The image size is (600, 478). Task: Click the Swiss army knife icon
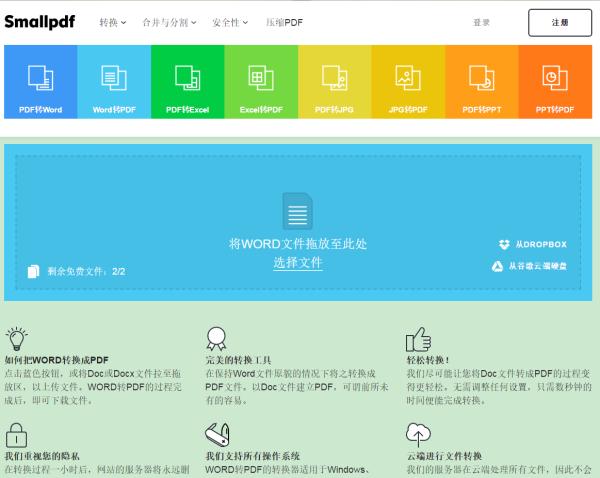(x=217, y=434)
